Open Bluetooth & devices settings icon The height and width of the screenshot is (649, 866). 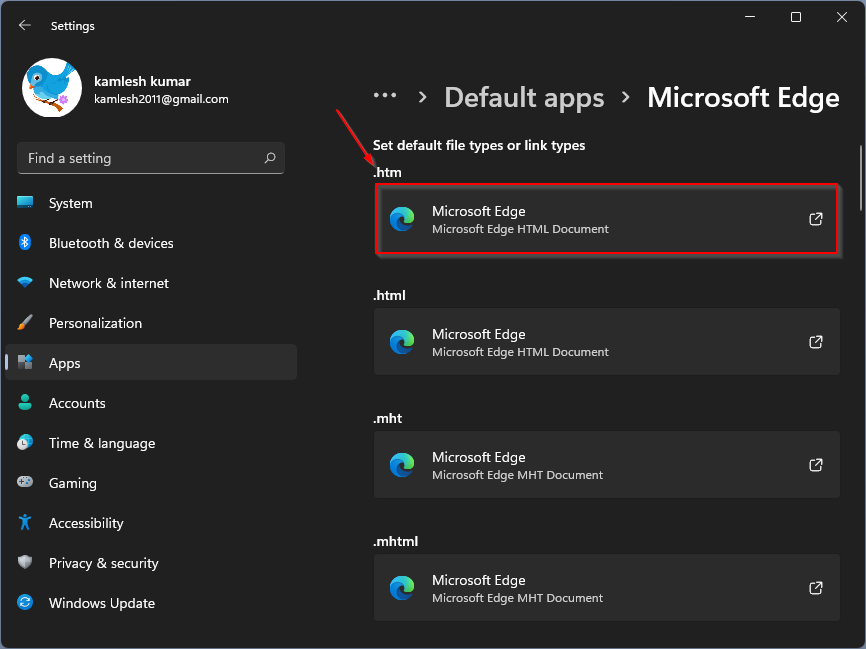coord(27,243)
